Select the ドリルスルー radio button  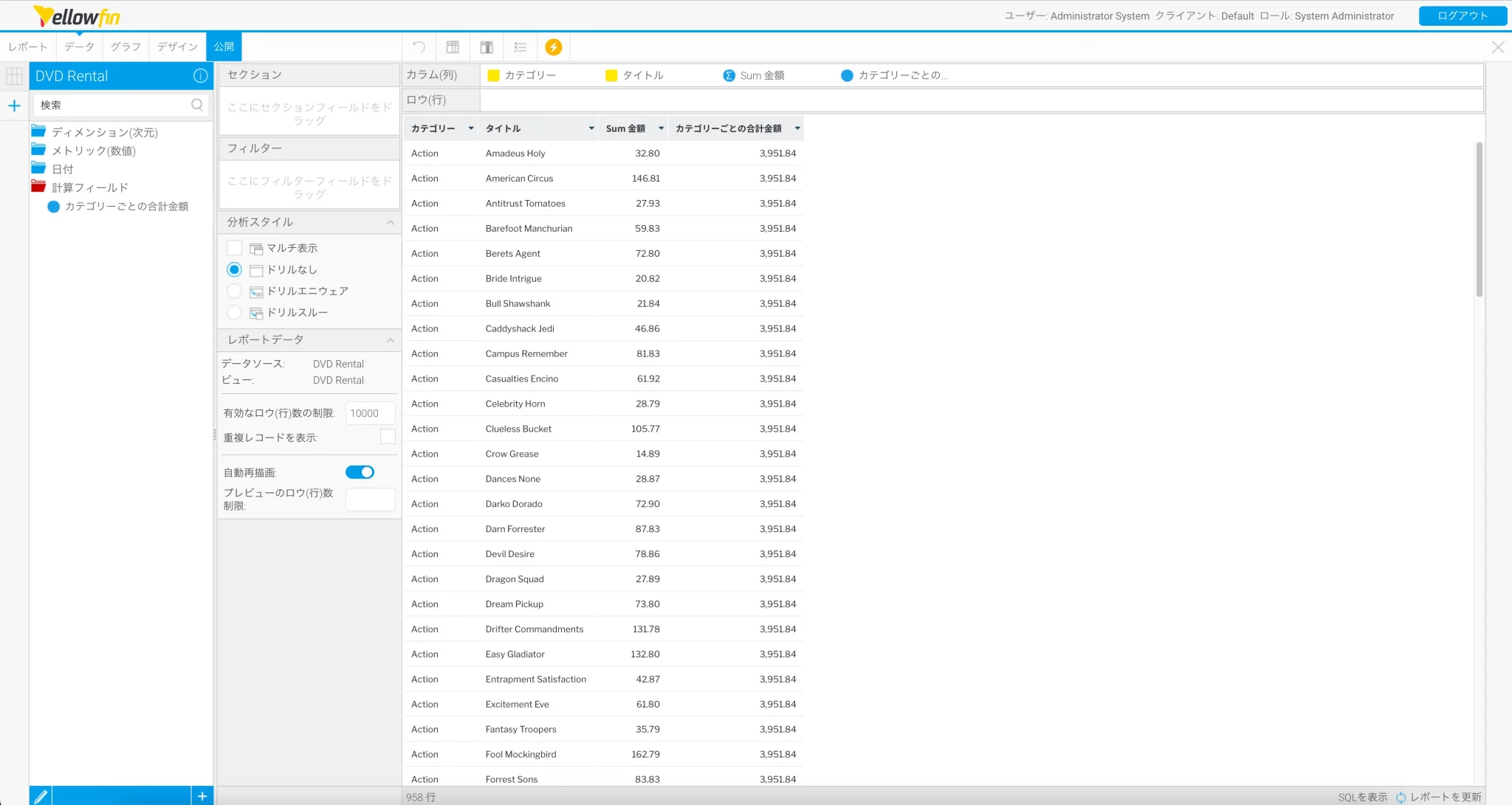[x=234, y=312]
